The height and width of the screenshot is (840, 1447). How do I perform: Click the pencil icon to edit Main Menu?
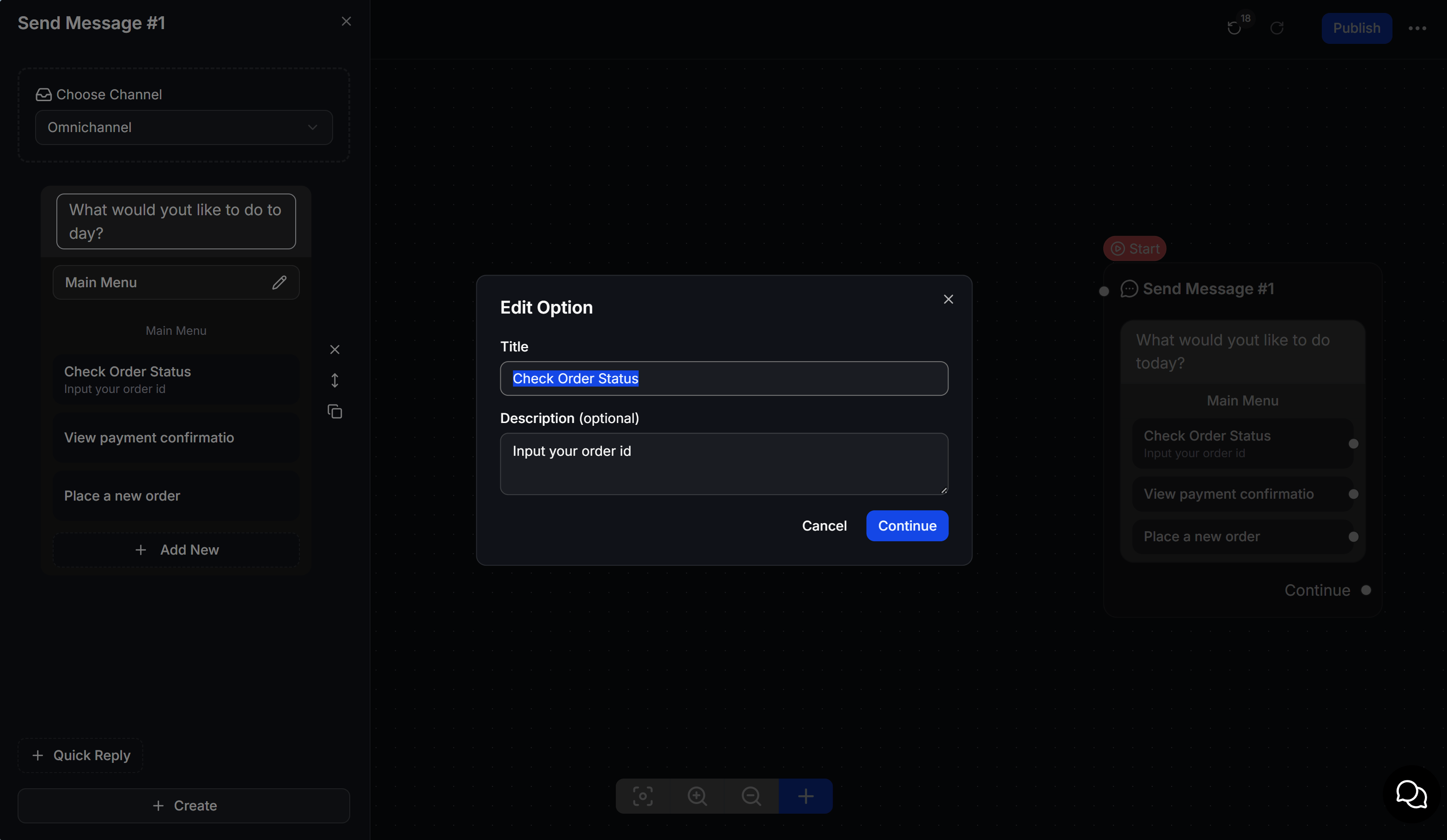click(279, 282)
